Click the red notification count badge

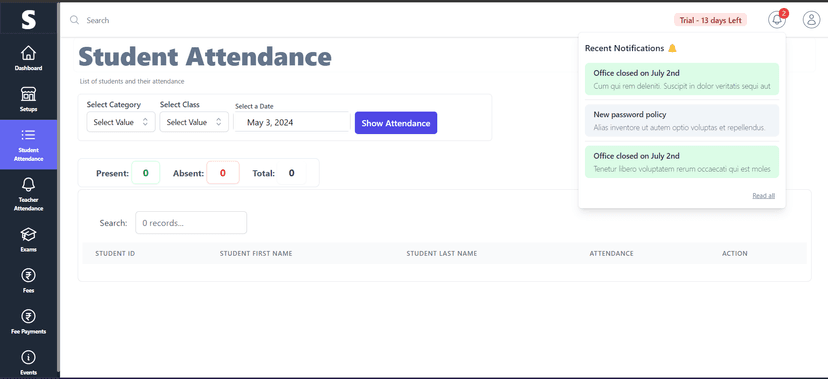pos(784,13)
